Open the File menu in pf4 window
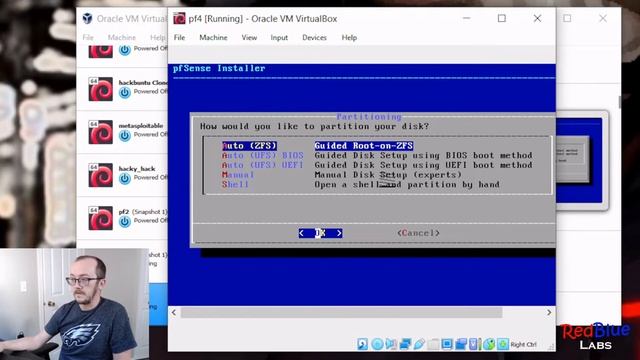The image size is (640, 360). click(179, 38)
